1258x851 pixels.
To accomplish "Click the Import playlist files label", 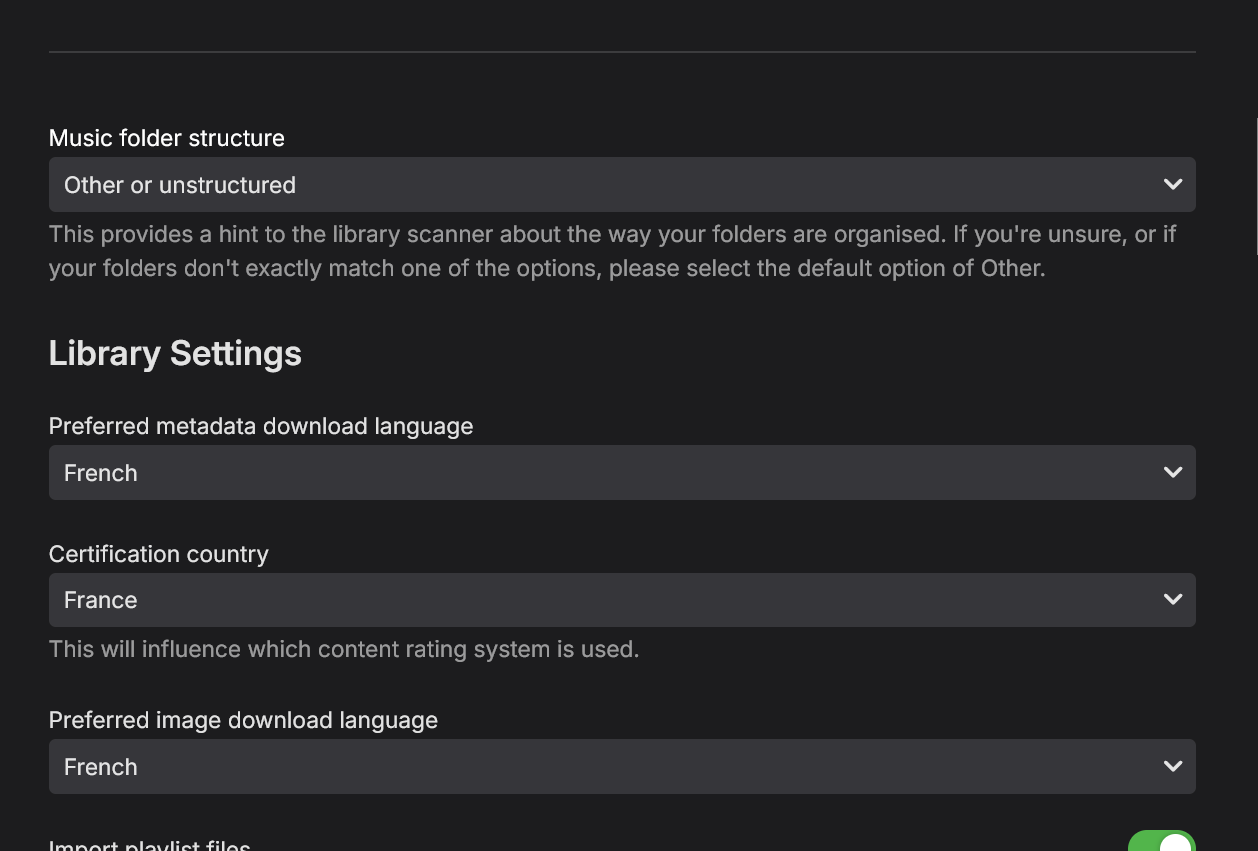I will click(x=150, y=845).
